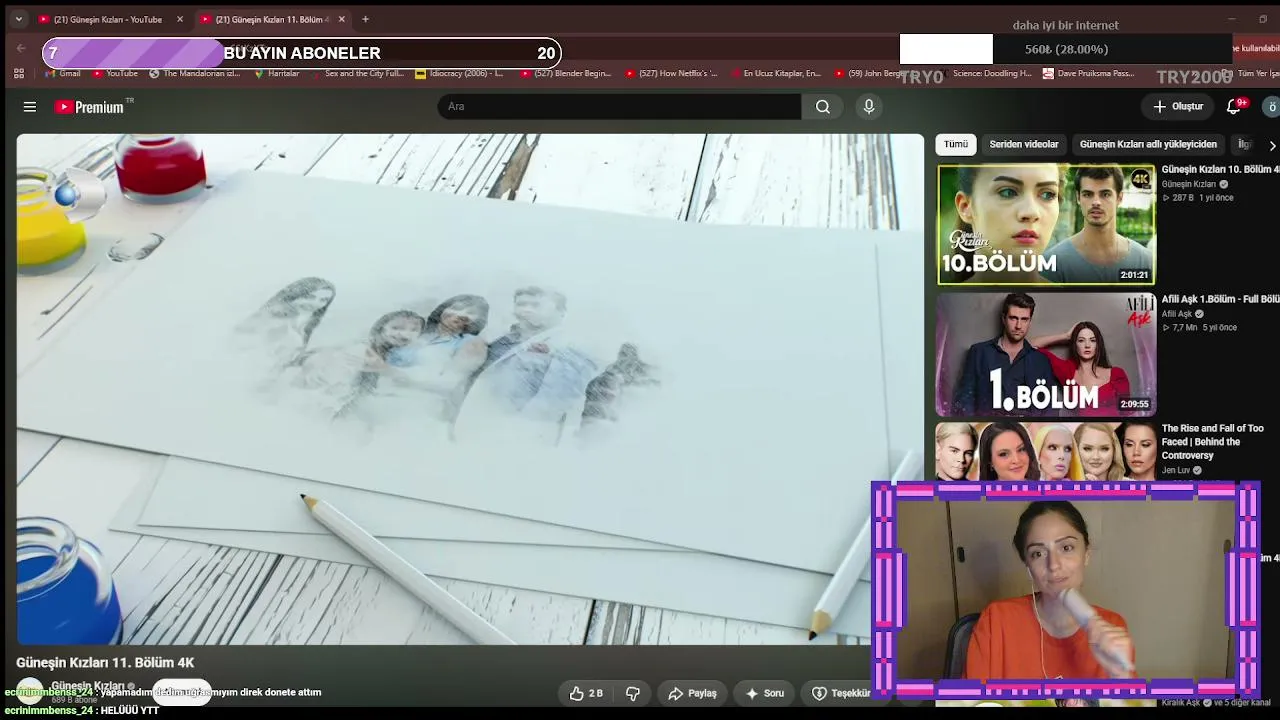Screen dimensions: 1280x720
Task: Open En Ucuz Kitaplar bookmark
Action: 774,73
